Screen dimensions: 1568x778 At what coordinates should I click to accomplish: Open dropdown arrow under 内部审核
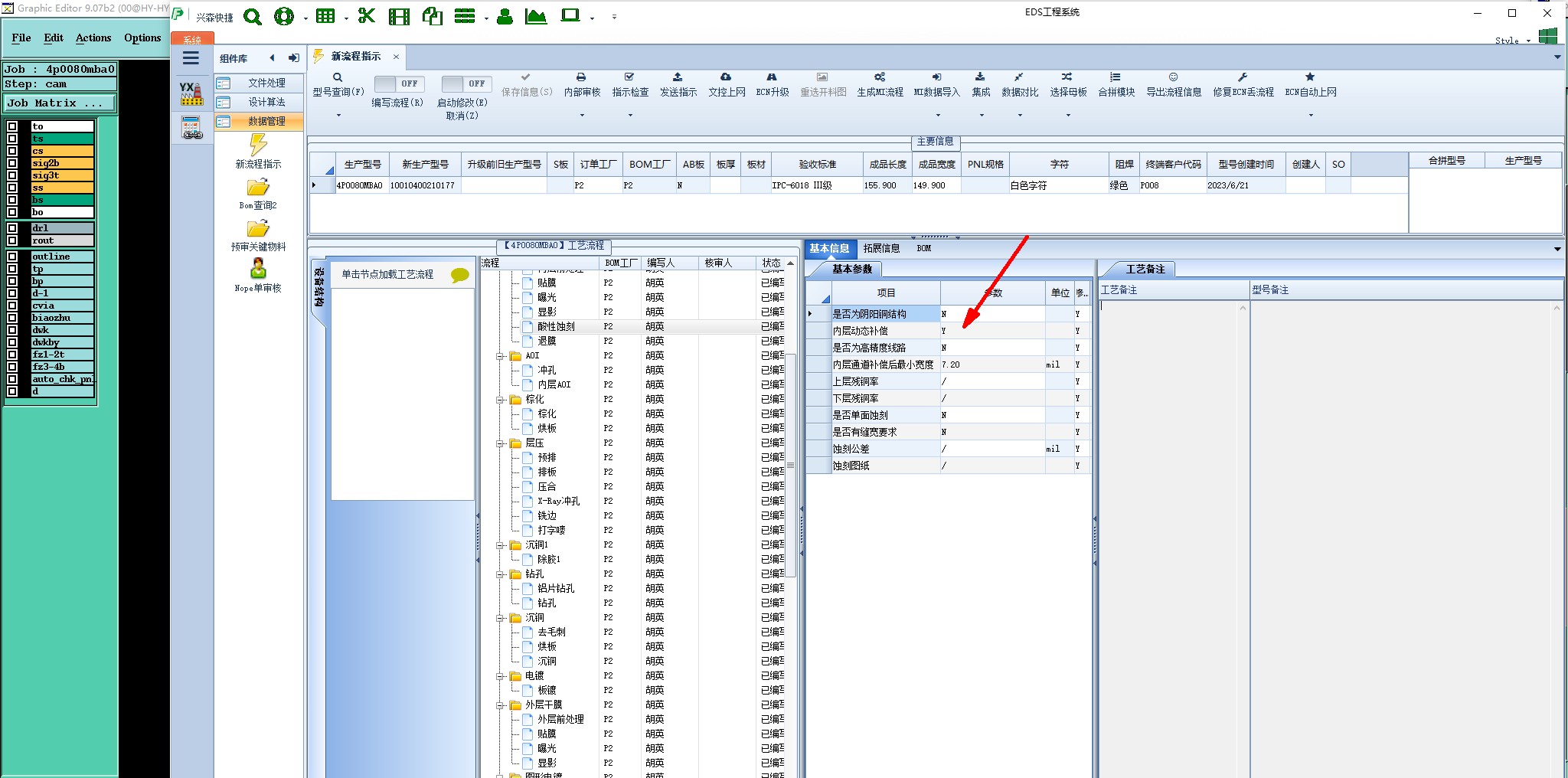pyautogui.click(x=582, y=116)
